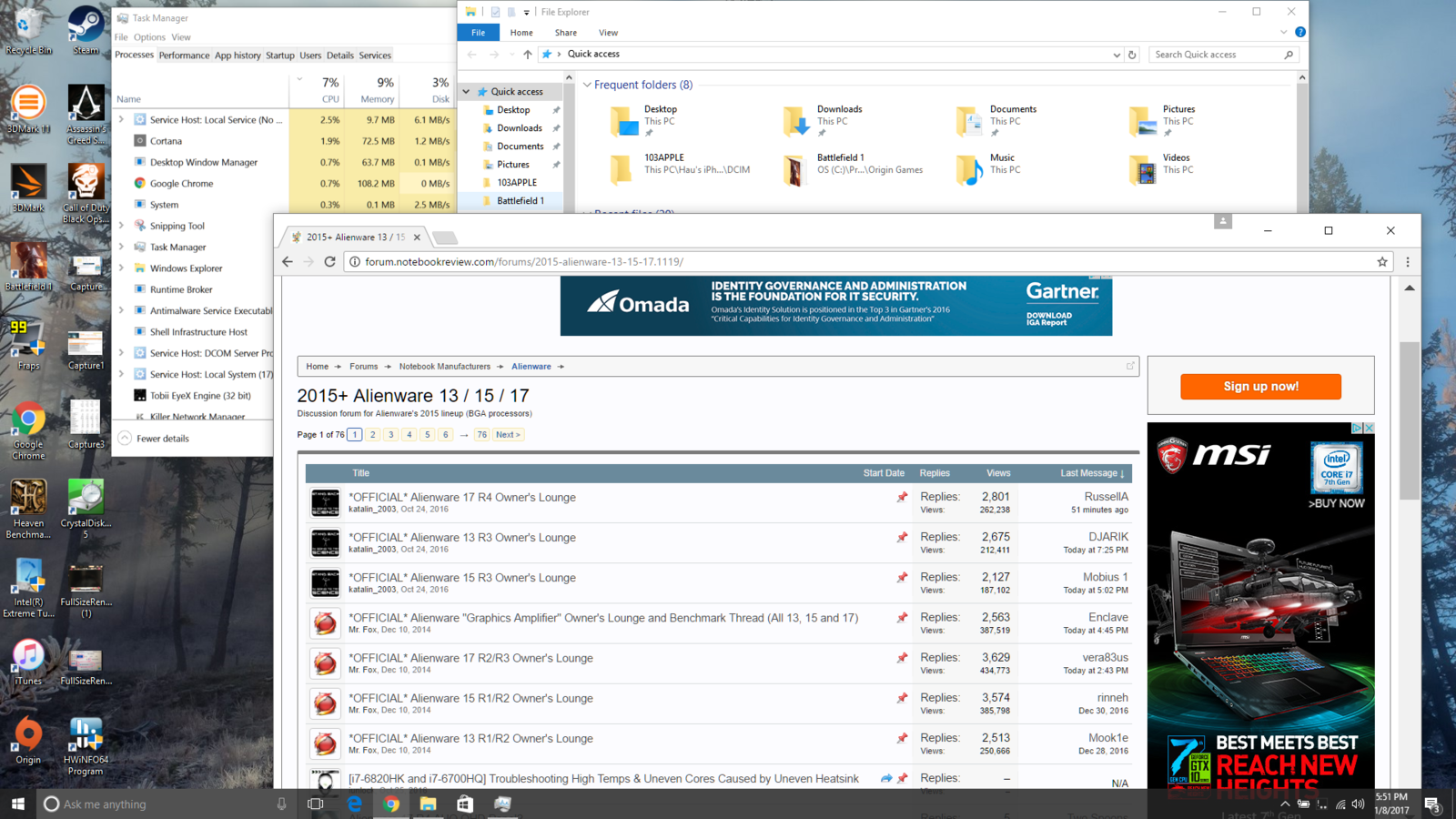Collapse the Frequent folders section
Image resolution: width=1456 pixels, height=819 pixels.
pyautogui.click(x=587, y=85)
